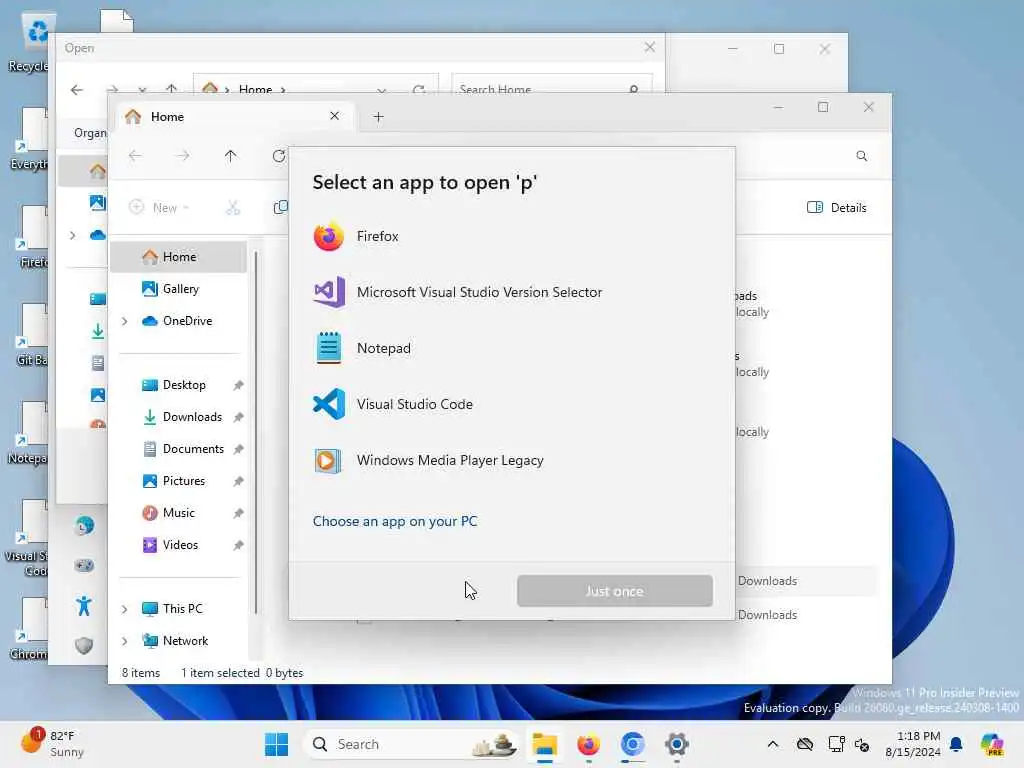The image size is (1024, 768).
Task: Open the New dropdown menu
Action: point(159,208)
